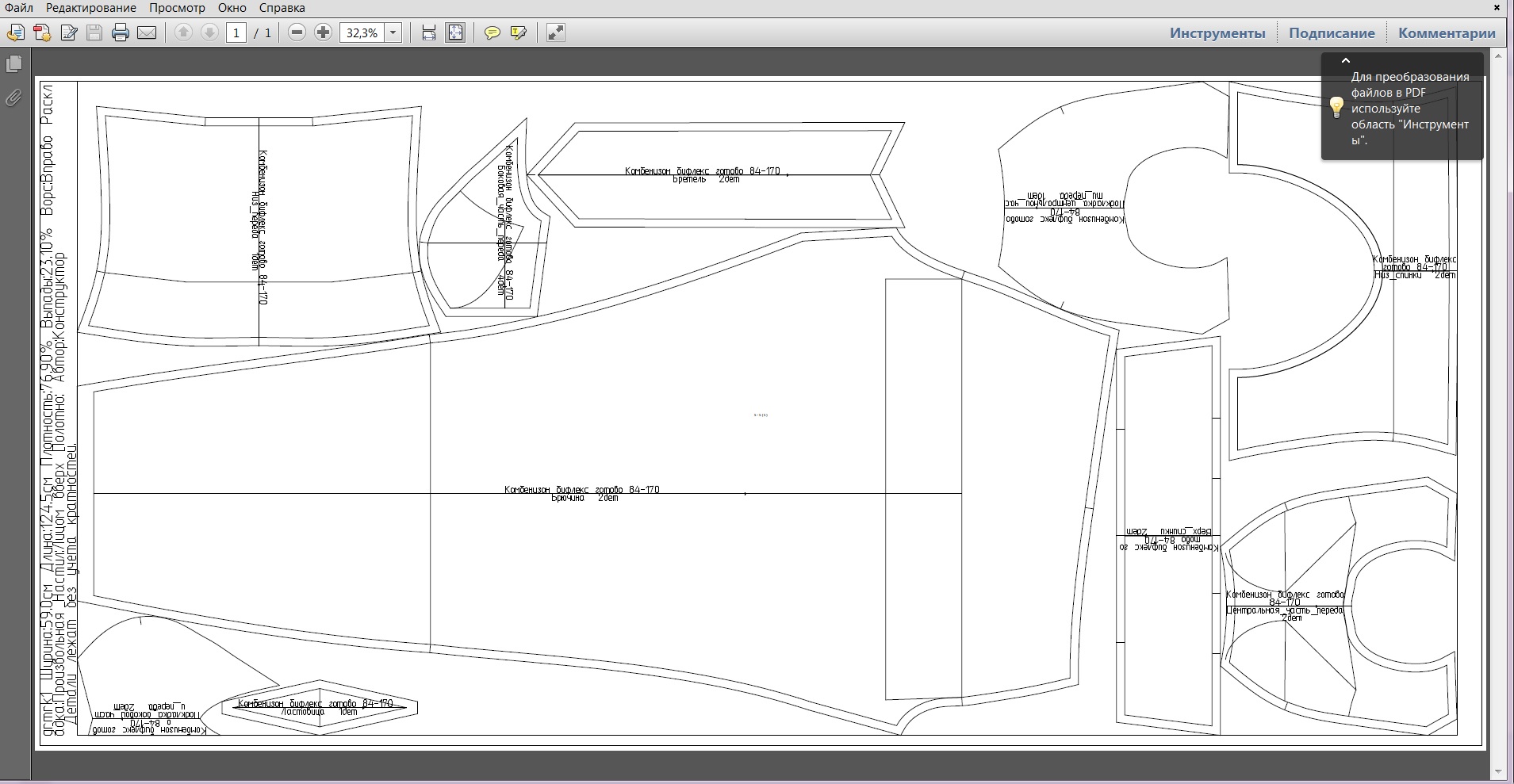Send file by email envelope icon
Viewport: 1514px width, 784px height.
(147, 33)
